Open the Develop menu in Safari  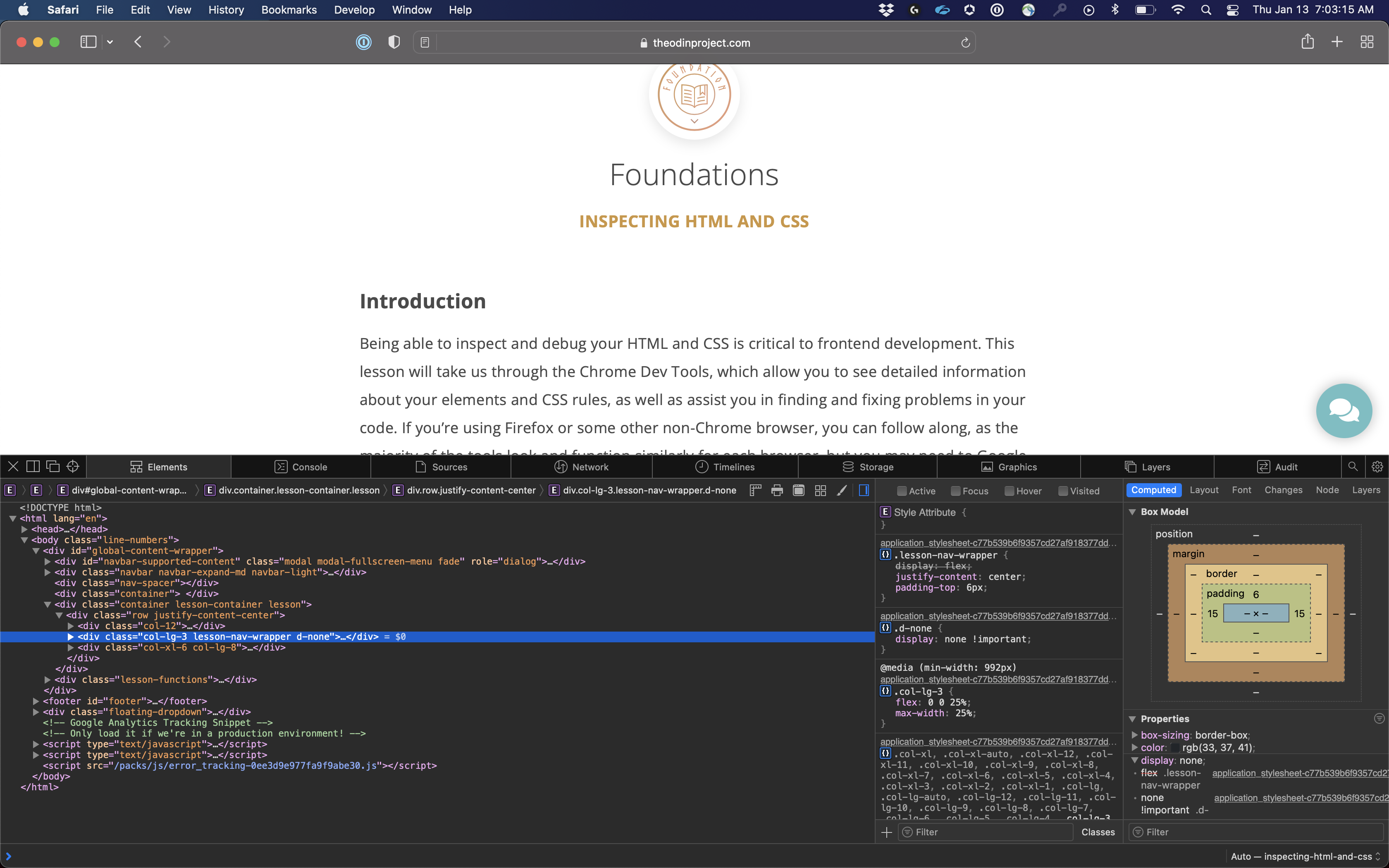(x=354, y=10)
